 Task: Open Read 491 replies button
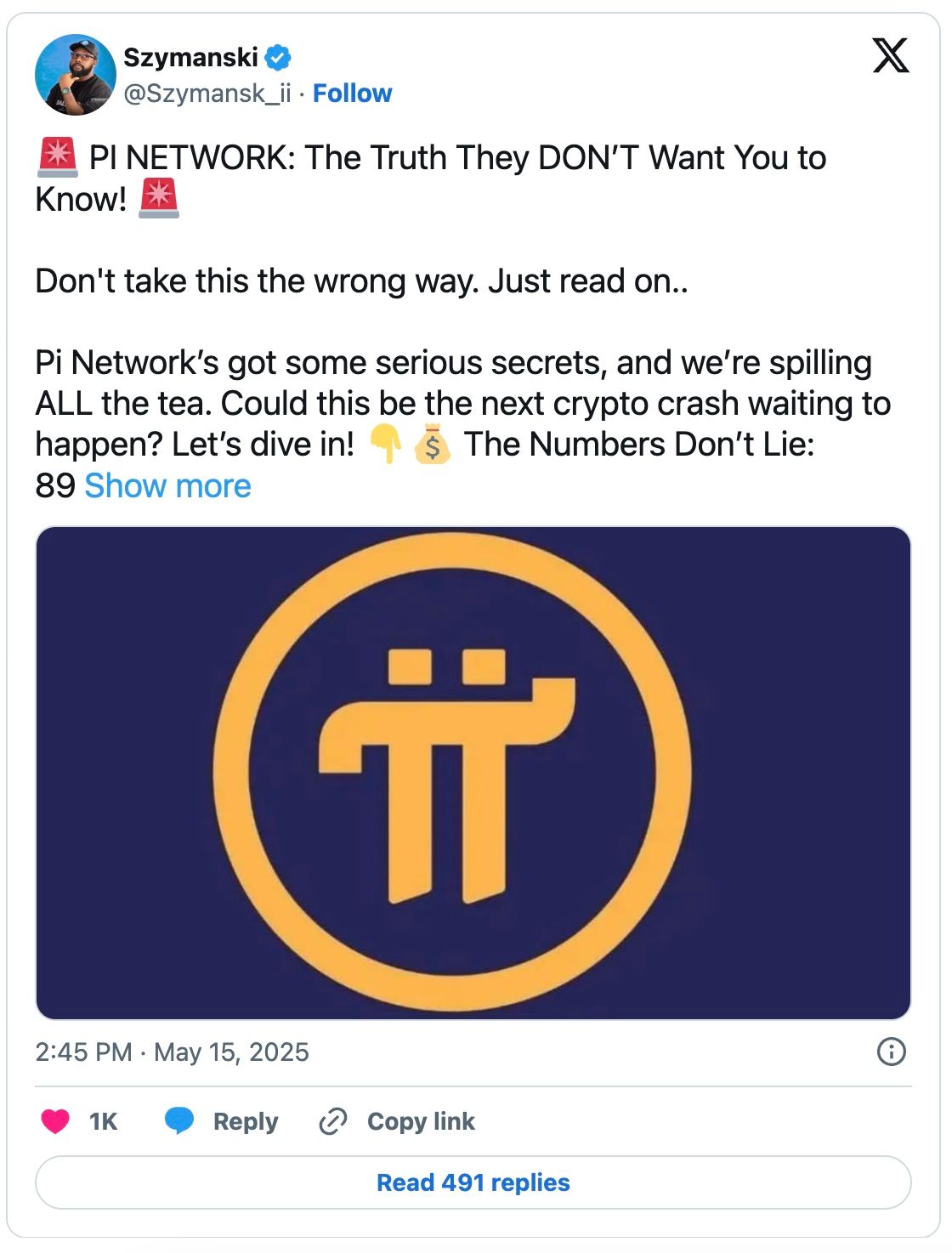point(473,1182)
